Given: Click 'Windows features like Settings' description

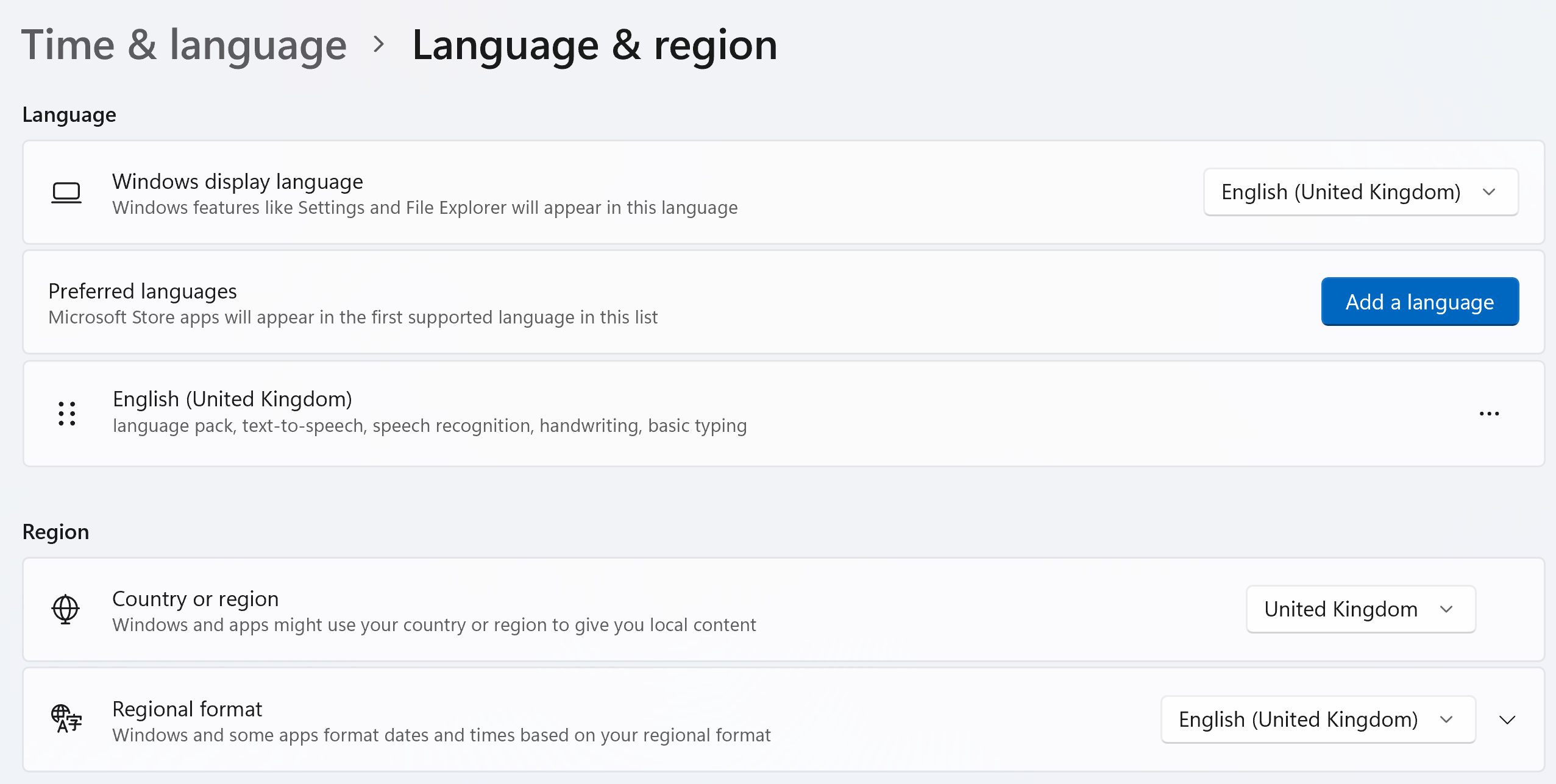Looking at the screenshot, I should point(425,207).
